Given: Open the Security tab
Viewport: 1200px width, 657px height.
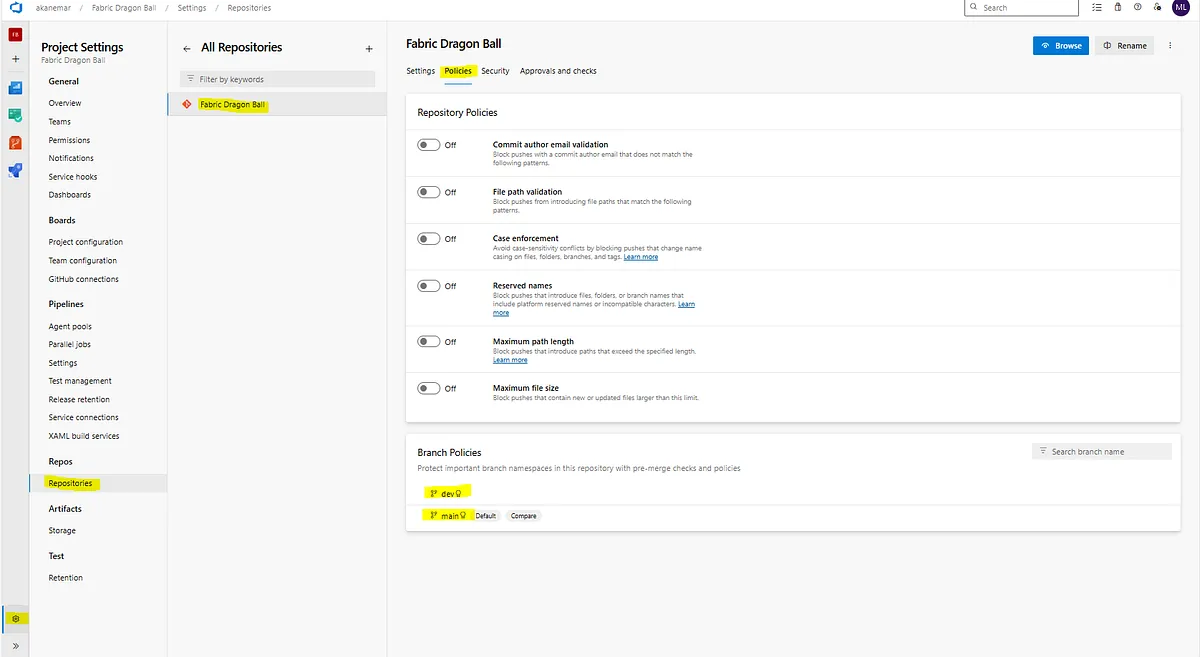Looking at the screenshot, I should coord(495,71).
